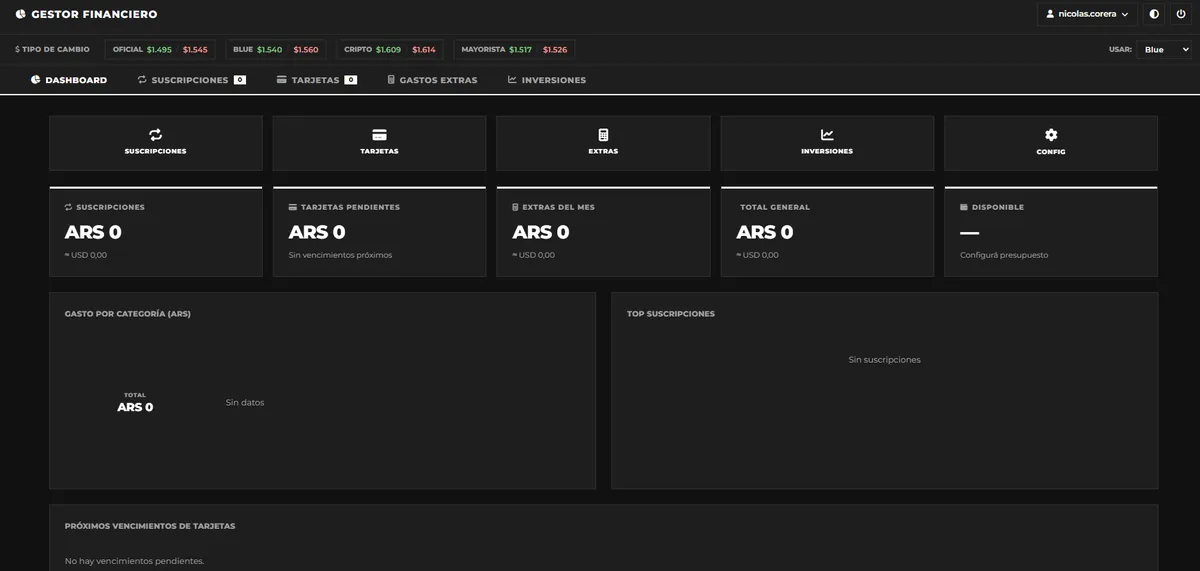Click the power logout icon
1200x571 pixels.
pyautogui.click(x=1181, y=14)
